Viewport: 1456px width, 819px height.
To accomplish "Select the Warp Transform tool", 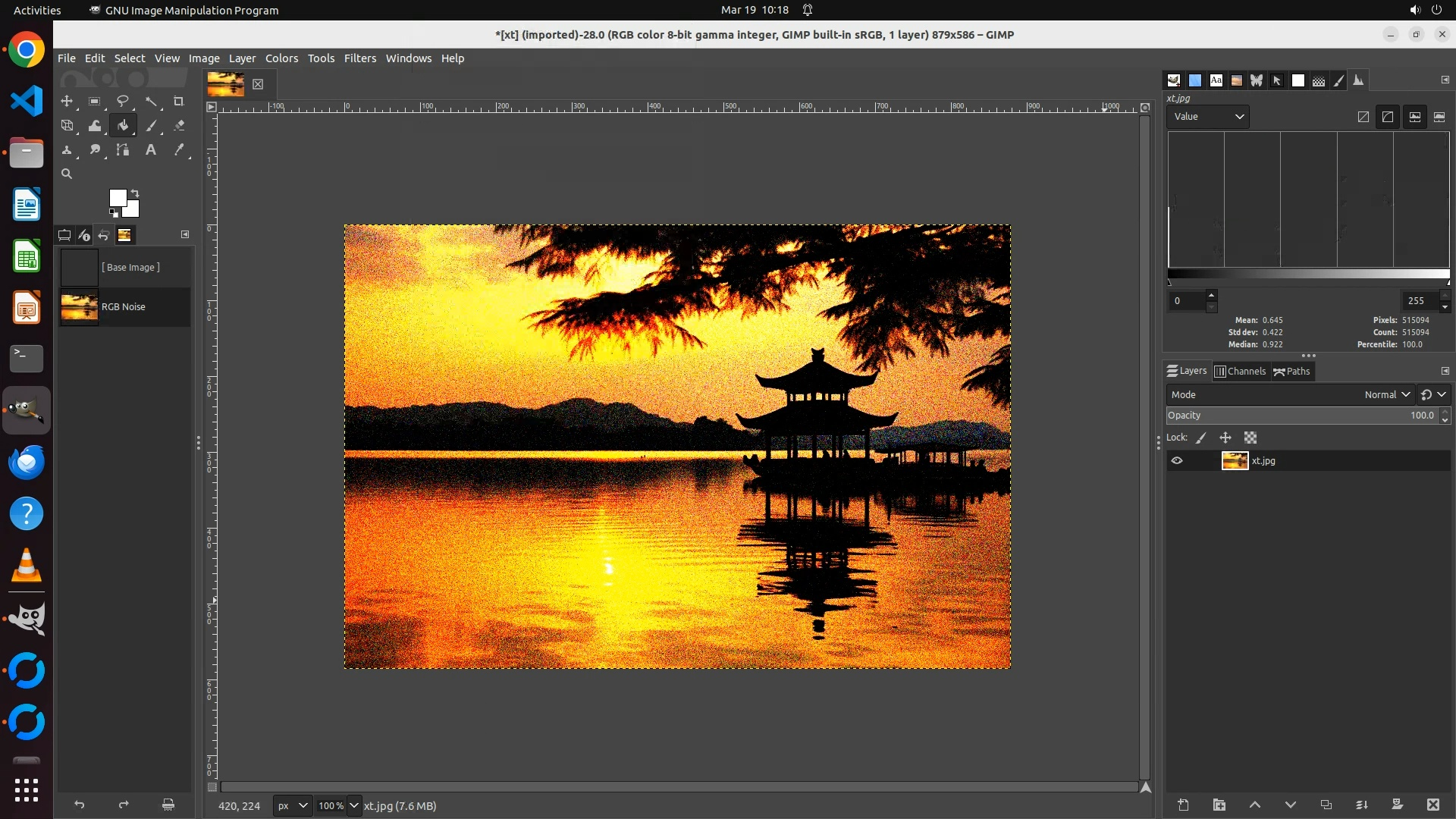I will tap(95, 126).
